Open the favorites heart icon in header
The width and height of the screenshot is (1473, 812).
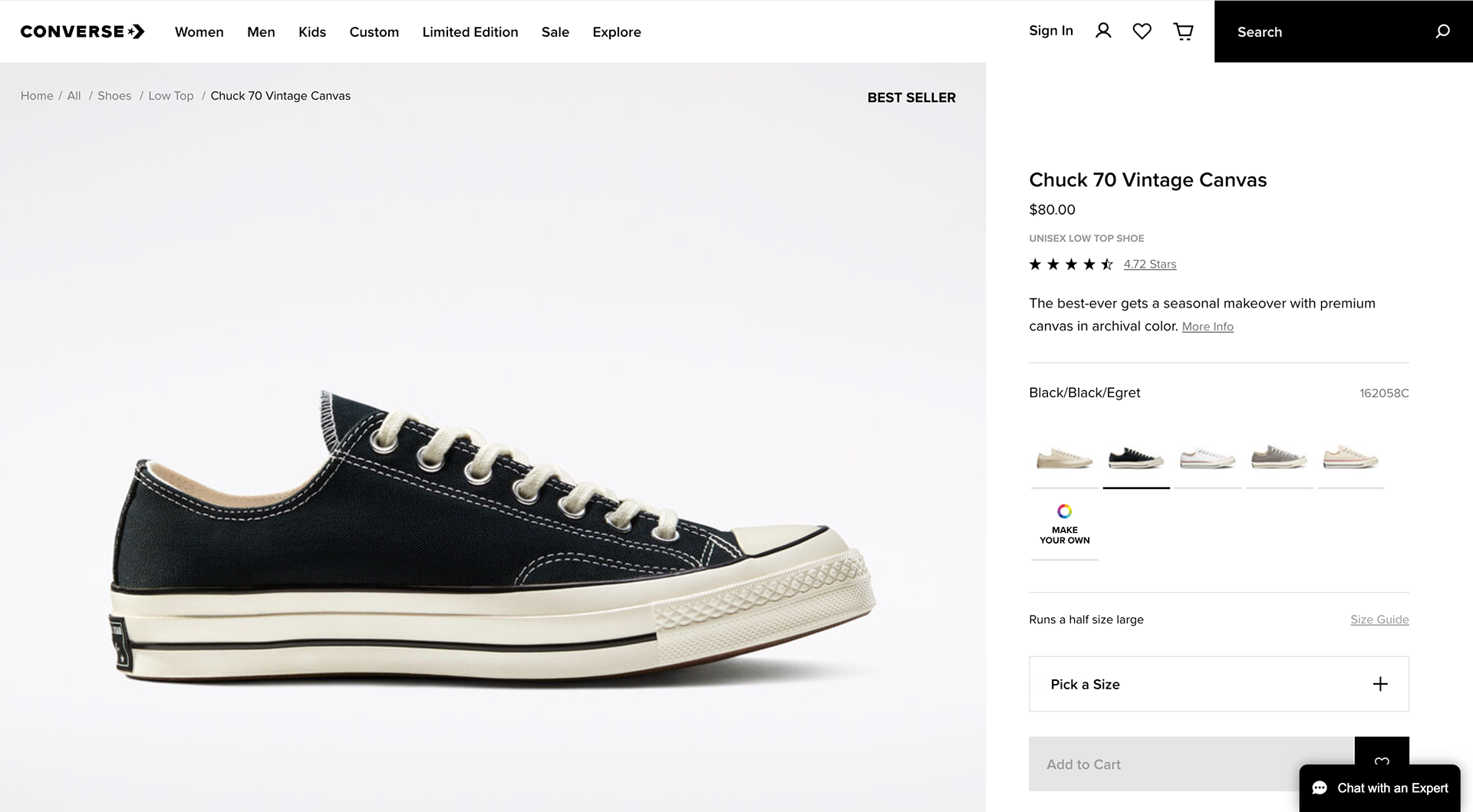tap(1142, 31)
